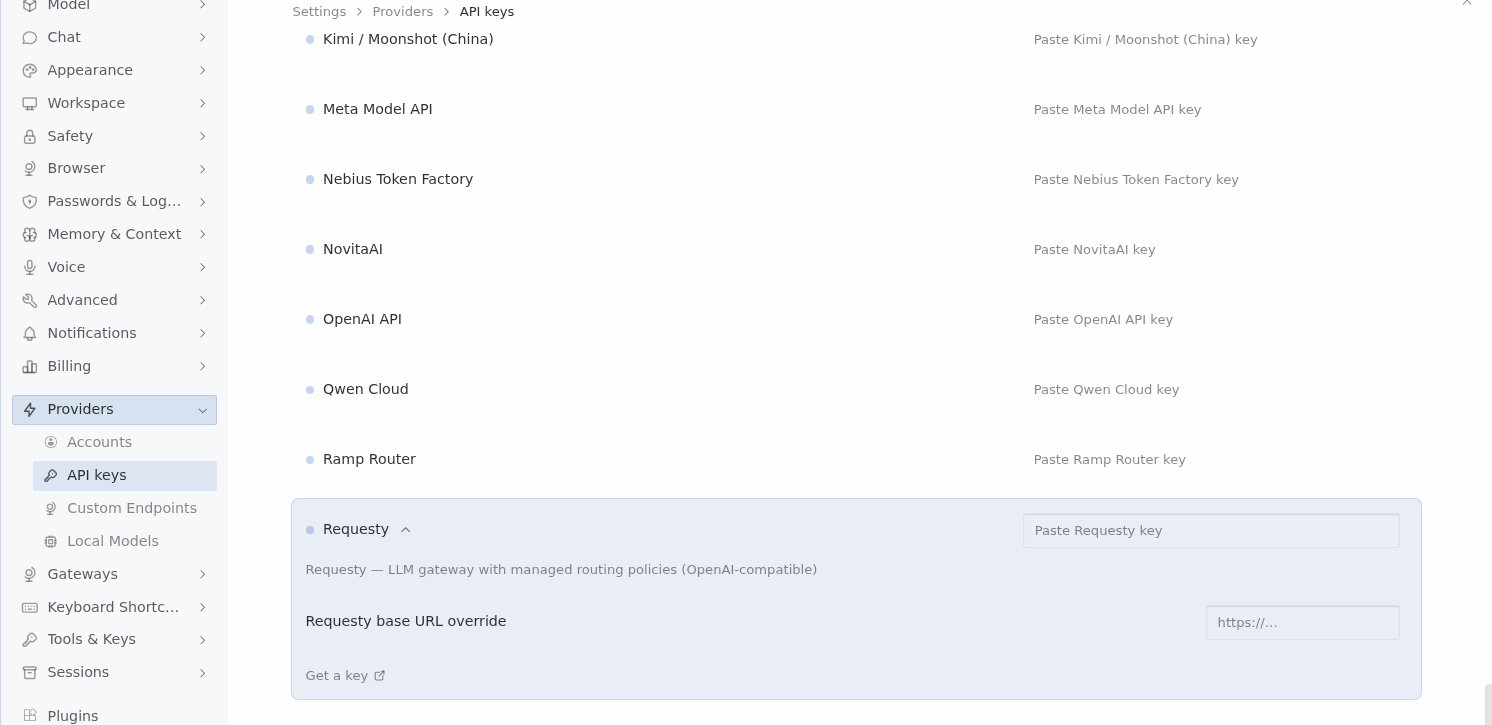Click the Chat speech bubble icon
The image size is (1492, 725).
(x=30, y=38)
